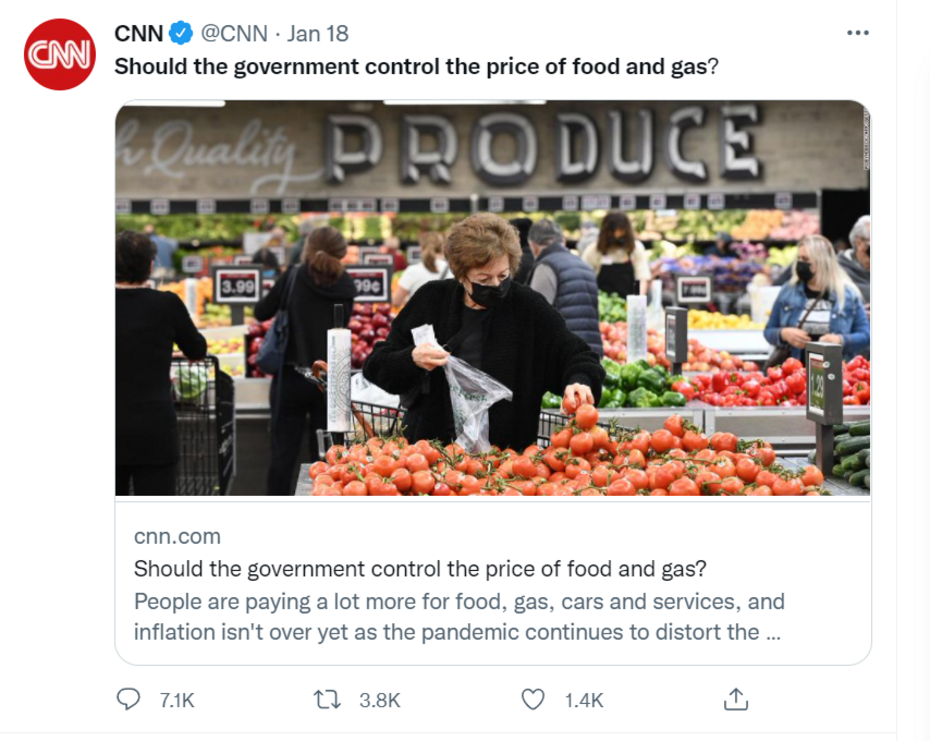
Task: Click the 3.8K retweet count
Action: [379, 700]
